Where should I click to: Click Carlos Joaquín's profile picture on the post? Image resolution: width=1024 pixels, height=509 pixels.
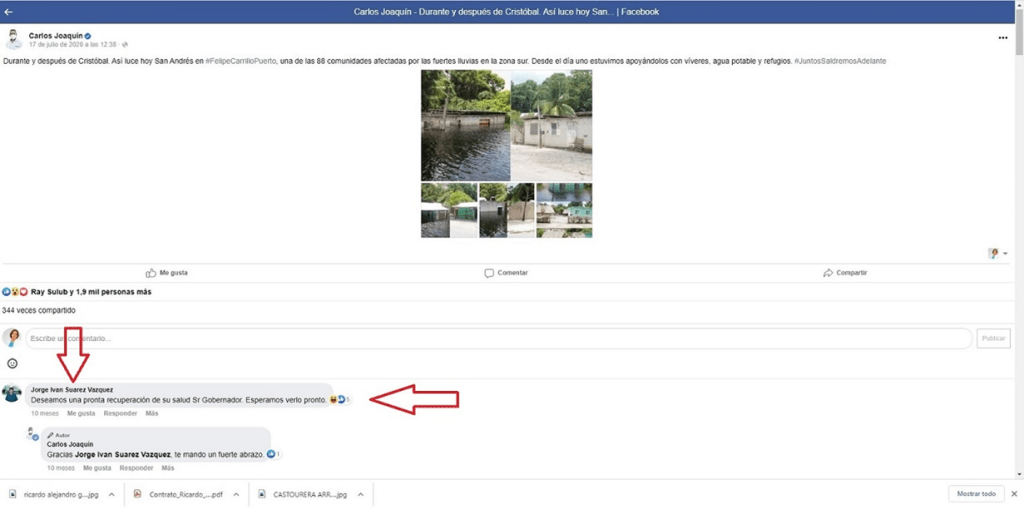[13, 39]
